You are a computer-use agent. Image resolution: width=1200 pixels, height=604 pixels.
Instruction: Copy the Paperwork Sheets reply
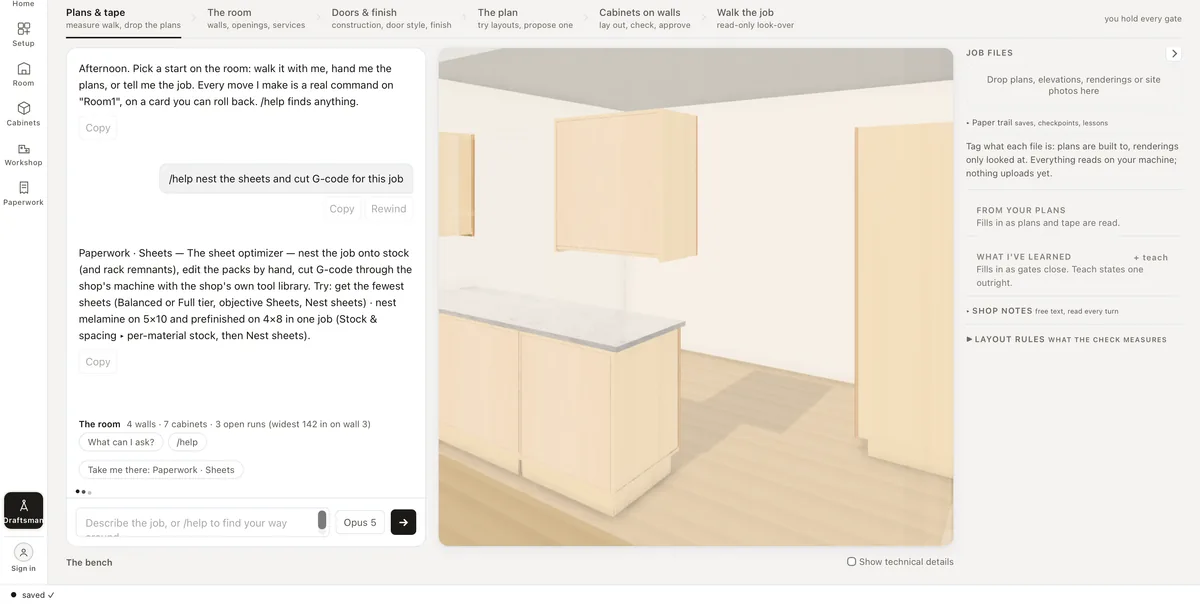point(98,362)
